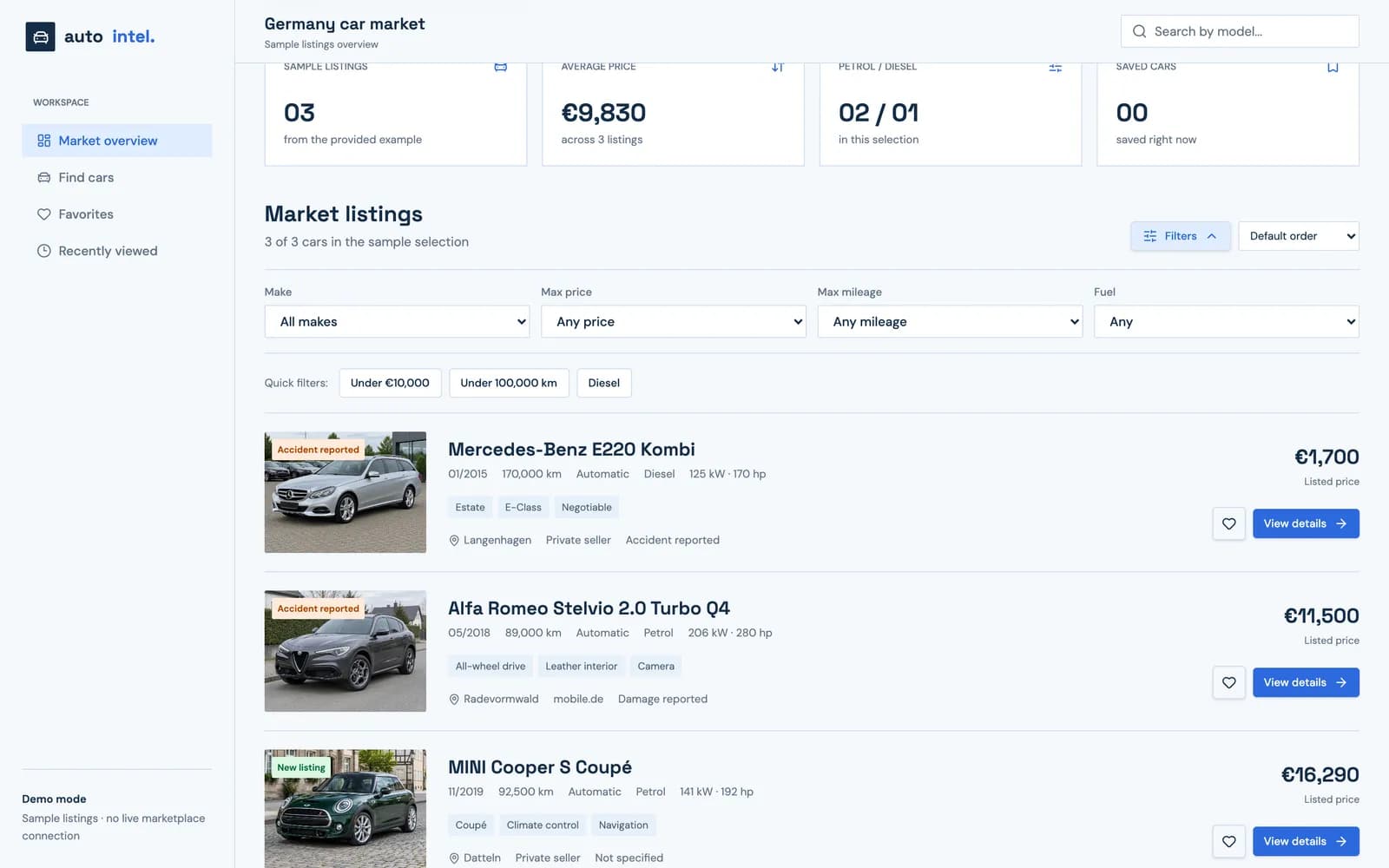Click the location pin next to Datteln
The height and width of the screenshot is (868, 1389).
(454, 858)
